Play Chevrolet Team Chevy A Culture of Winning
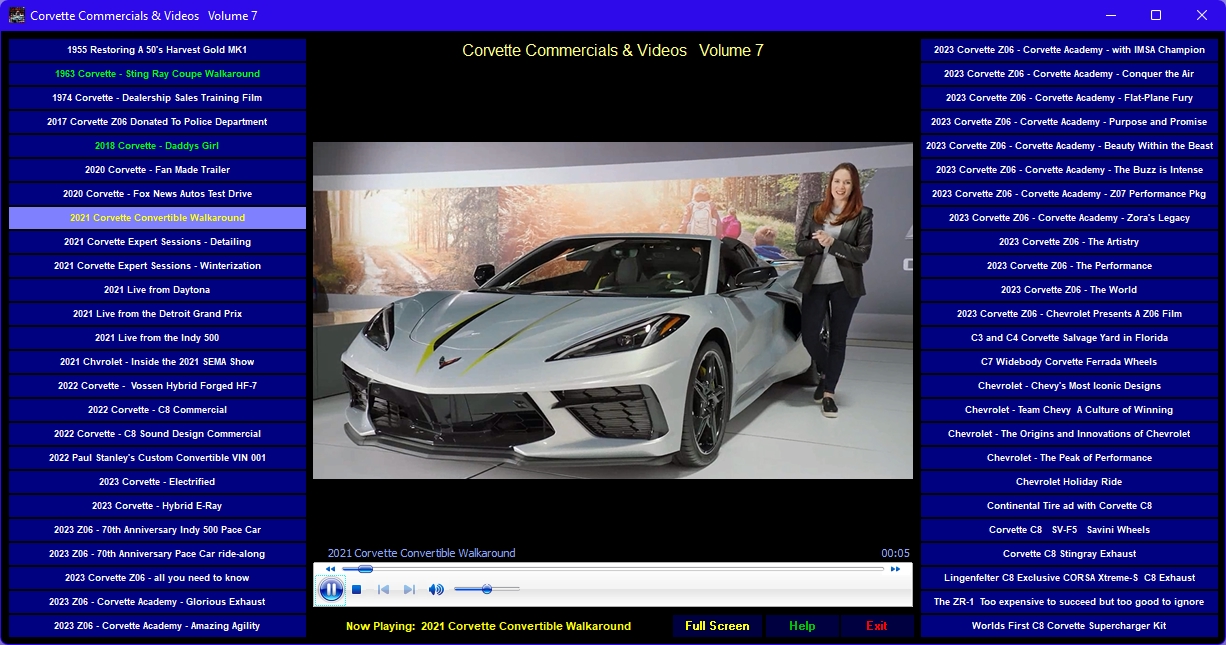 pyautogui.click(x=1069, y=410)
